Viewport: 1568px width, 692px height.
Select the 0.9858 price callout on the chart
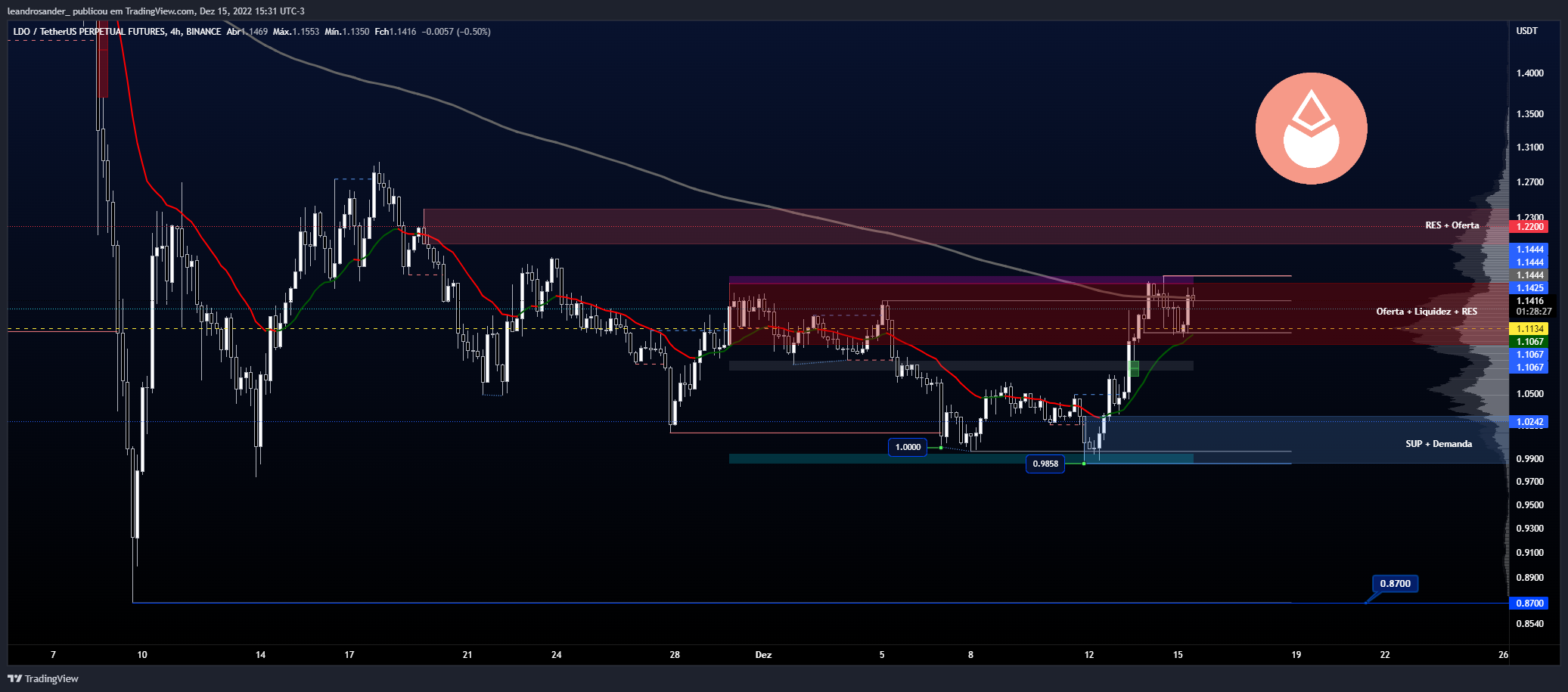[1045, 464]
